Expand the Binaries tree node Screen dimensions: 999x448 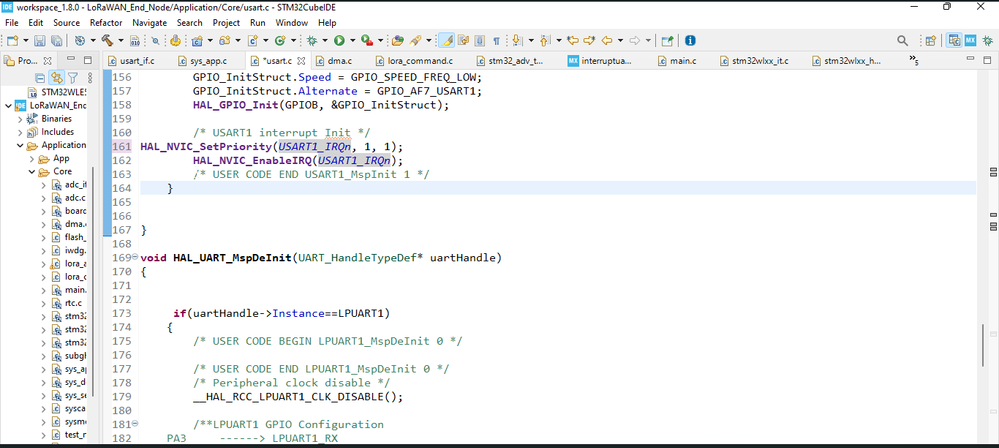20,119
